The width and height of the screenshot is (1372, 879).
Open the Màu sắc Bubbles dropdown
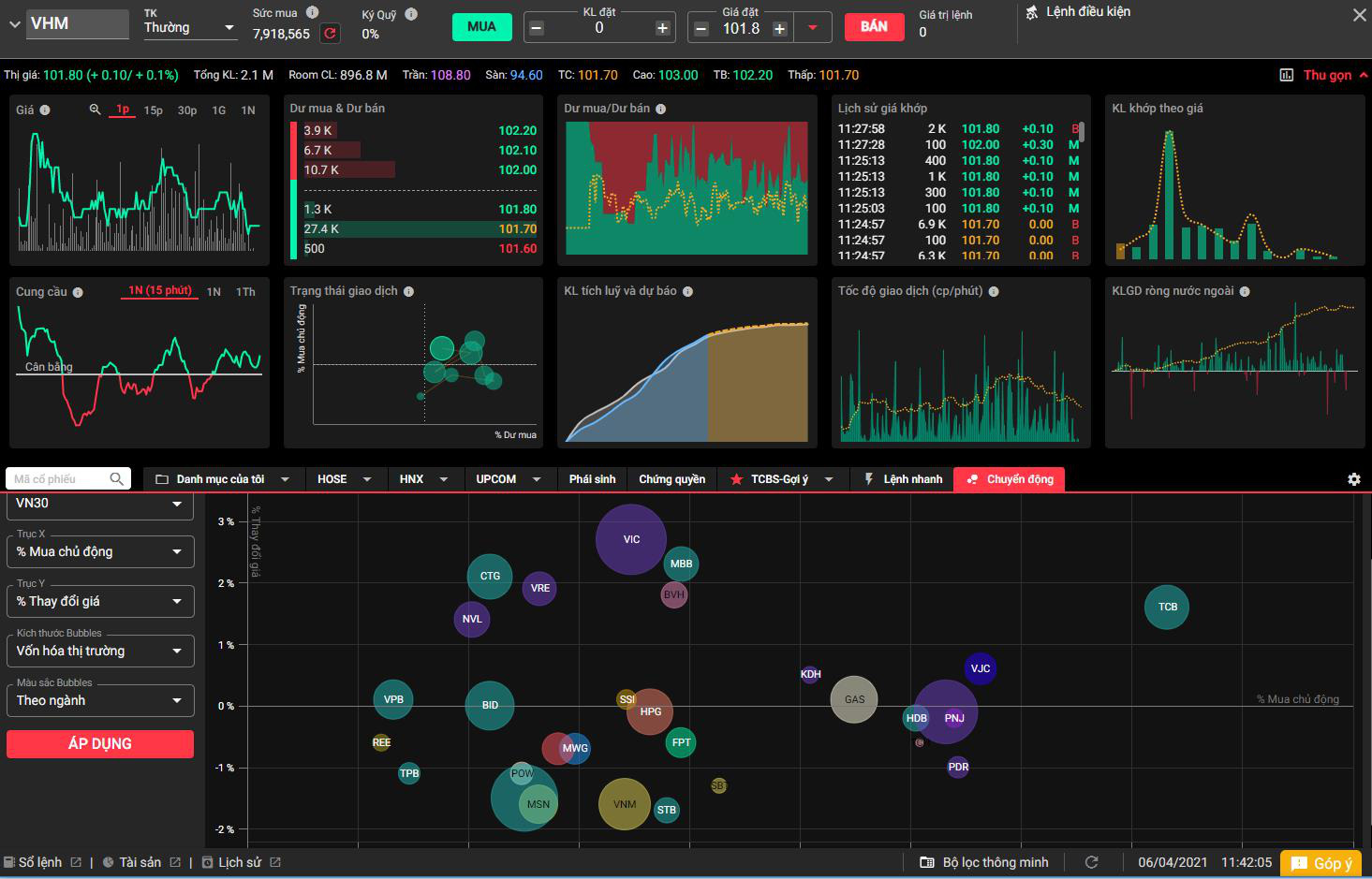tap(100, 700)
